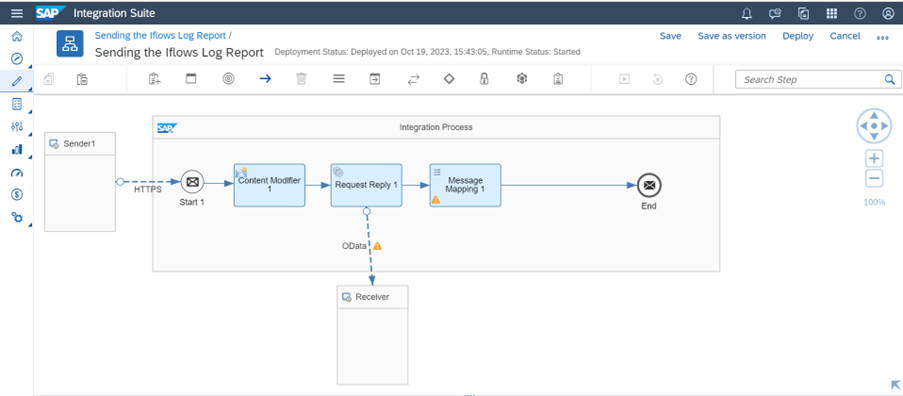
Task: Open the more options ellipsis menu
Action: click(883, 38)
